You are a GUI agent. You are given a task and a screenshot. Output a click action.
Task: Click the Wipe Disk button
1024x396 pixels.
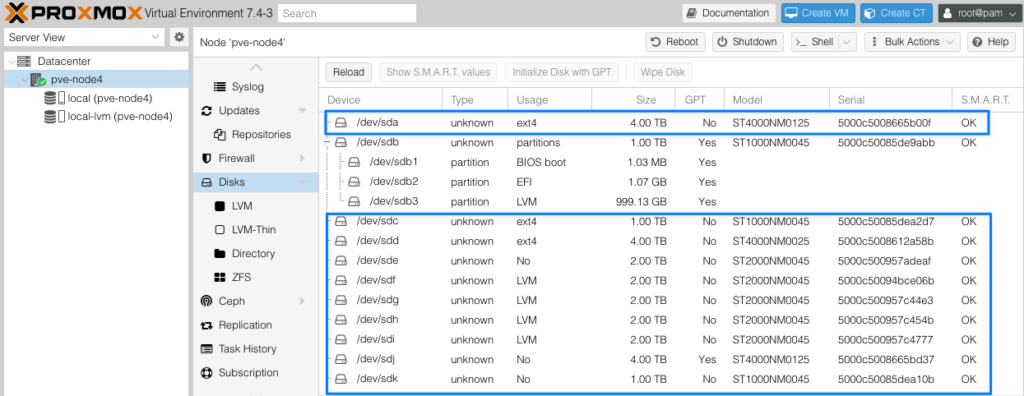pyautogui.click(x=663, y=72)
